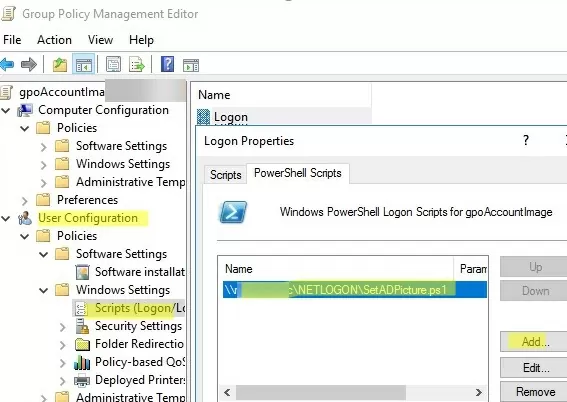The height and width of the screenshot is (402, 567).
Task: Open the Help menu
Action: [x=141, y=40]
